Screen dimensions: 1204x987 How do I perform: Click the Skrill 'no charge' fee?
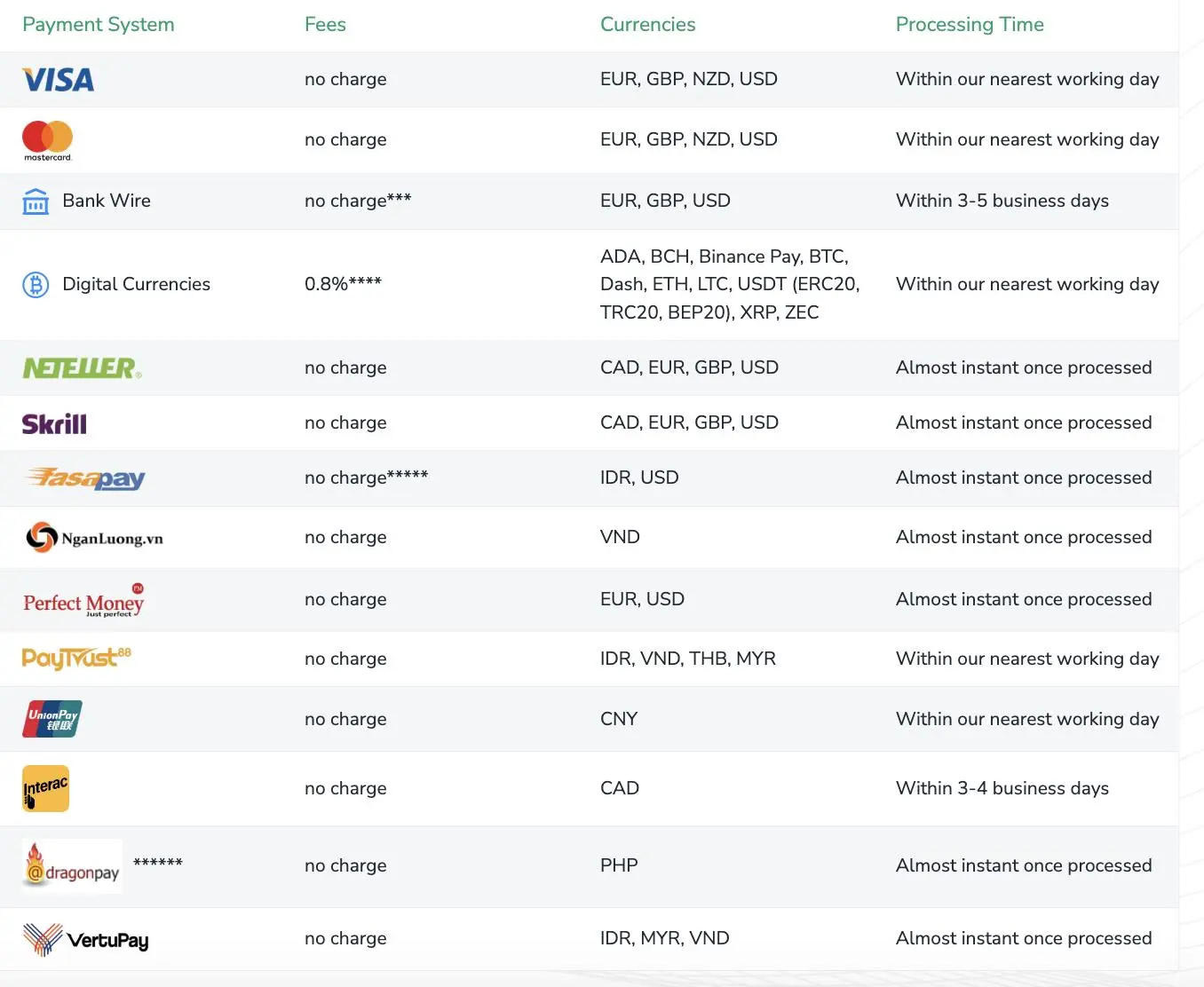[345, 422]
